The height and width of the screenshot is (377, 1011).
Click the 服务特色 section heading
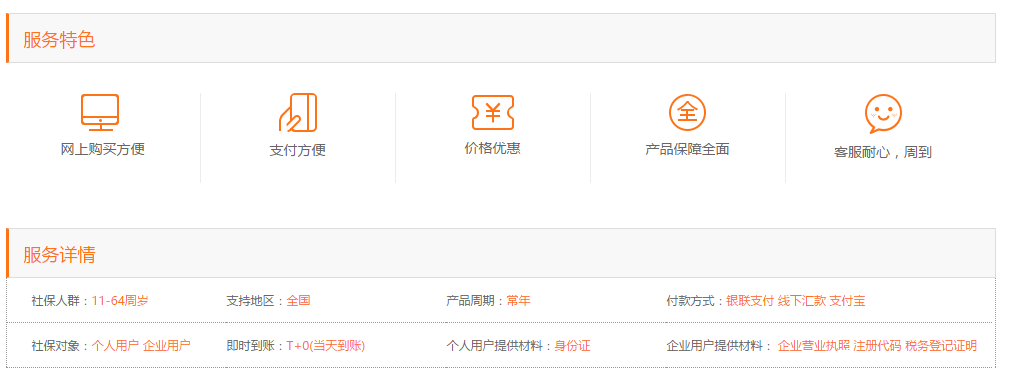tap(59, 39)
